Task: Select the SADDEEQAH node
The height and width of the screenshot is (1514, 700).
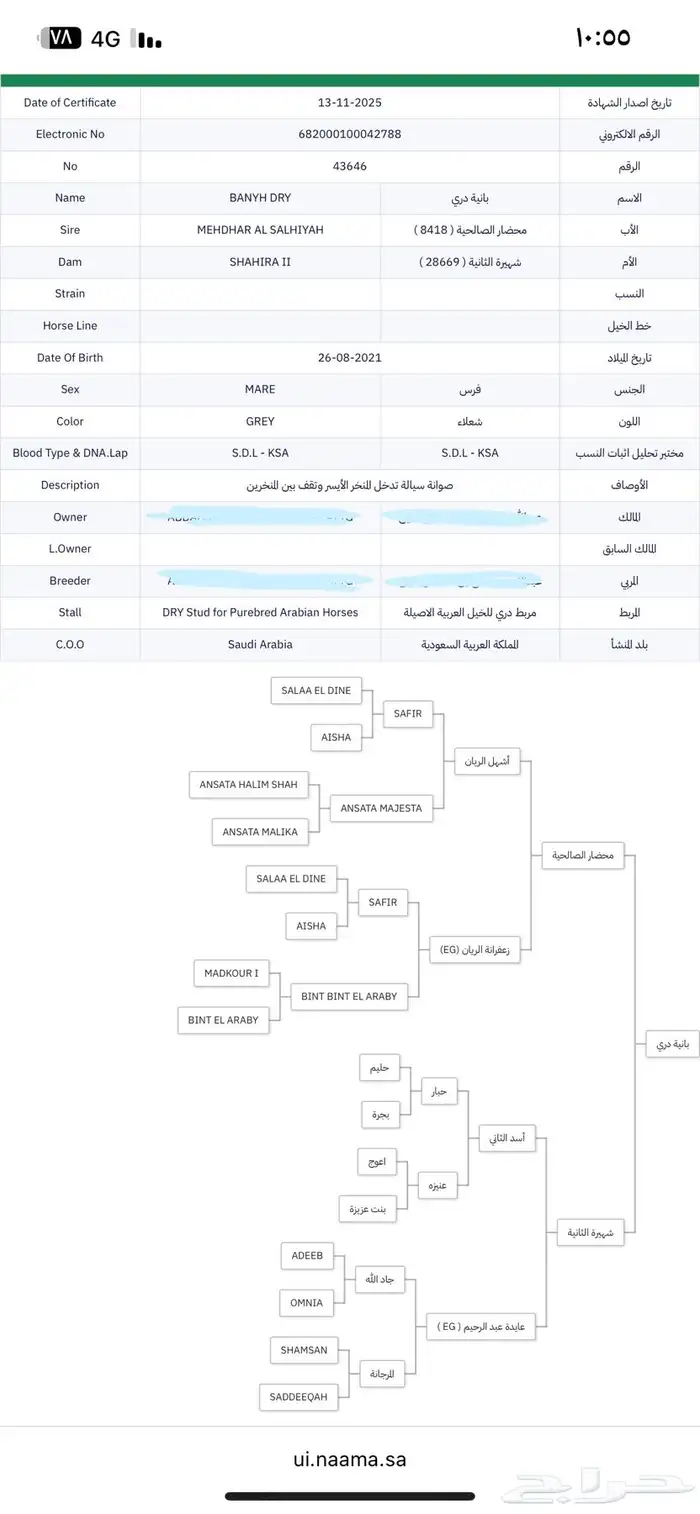Action: pos(298,1397)
